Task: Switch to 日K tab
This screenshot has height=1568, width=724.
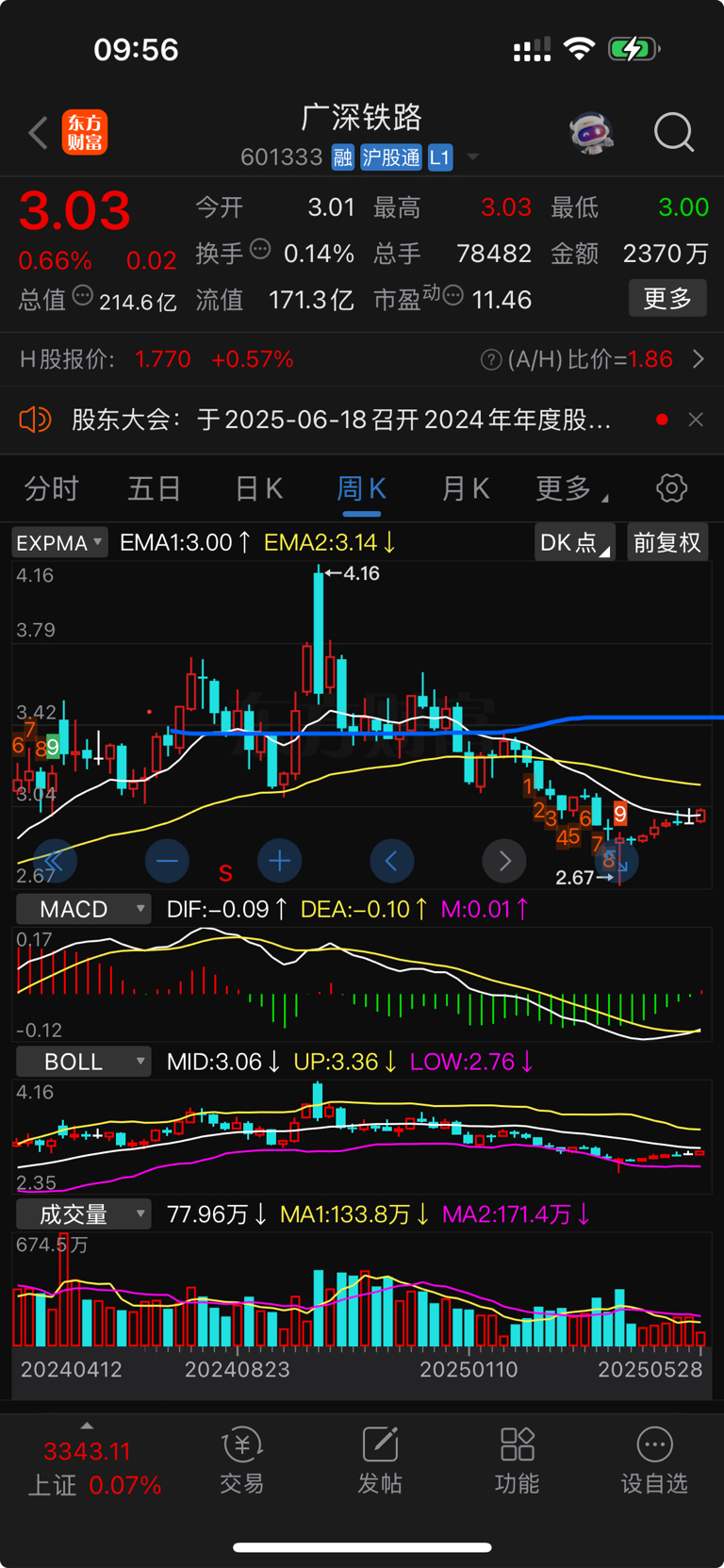Action: [x=258, y=488]
